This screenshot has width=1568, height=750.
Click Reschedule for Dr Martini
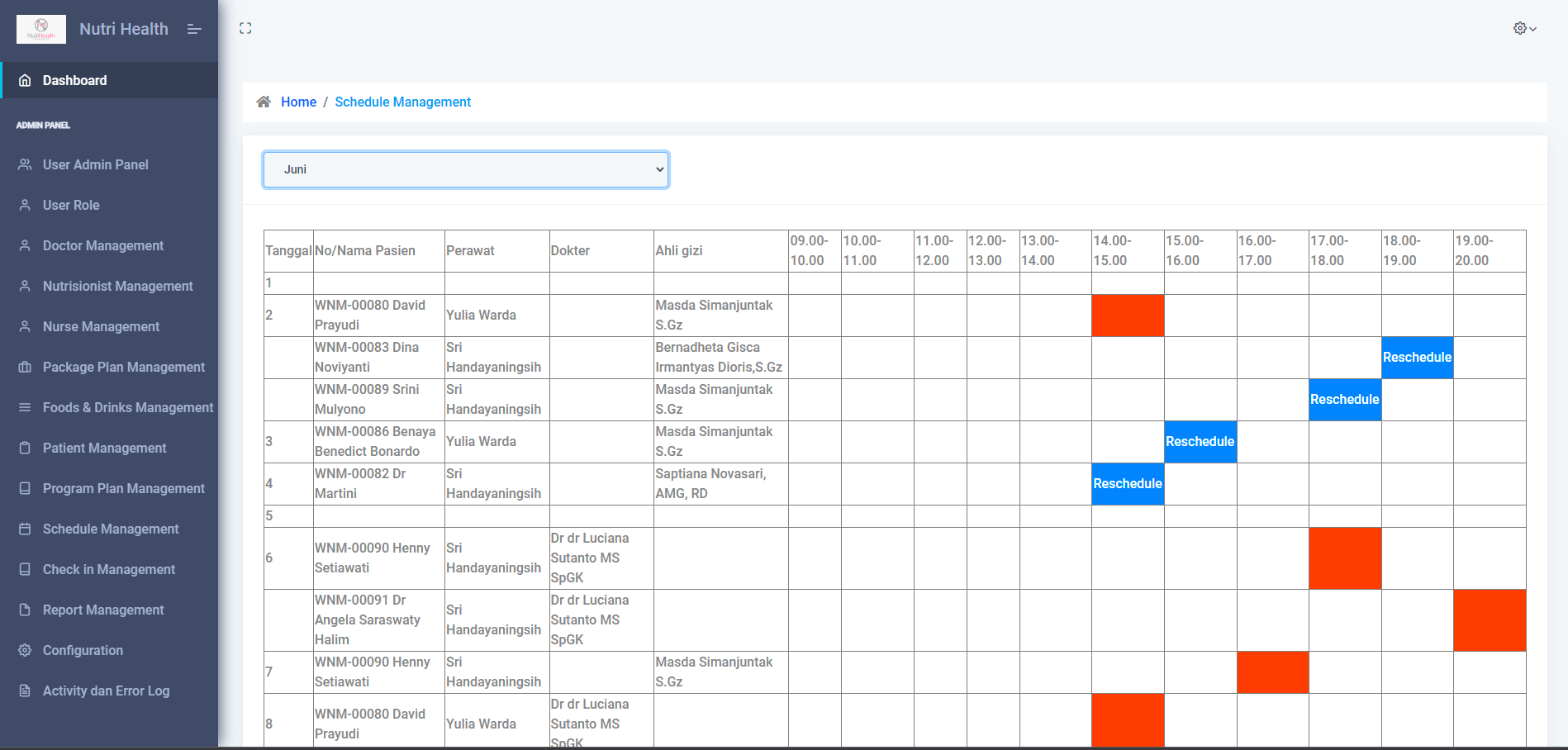tap(1128, 484)
